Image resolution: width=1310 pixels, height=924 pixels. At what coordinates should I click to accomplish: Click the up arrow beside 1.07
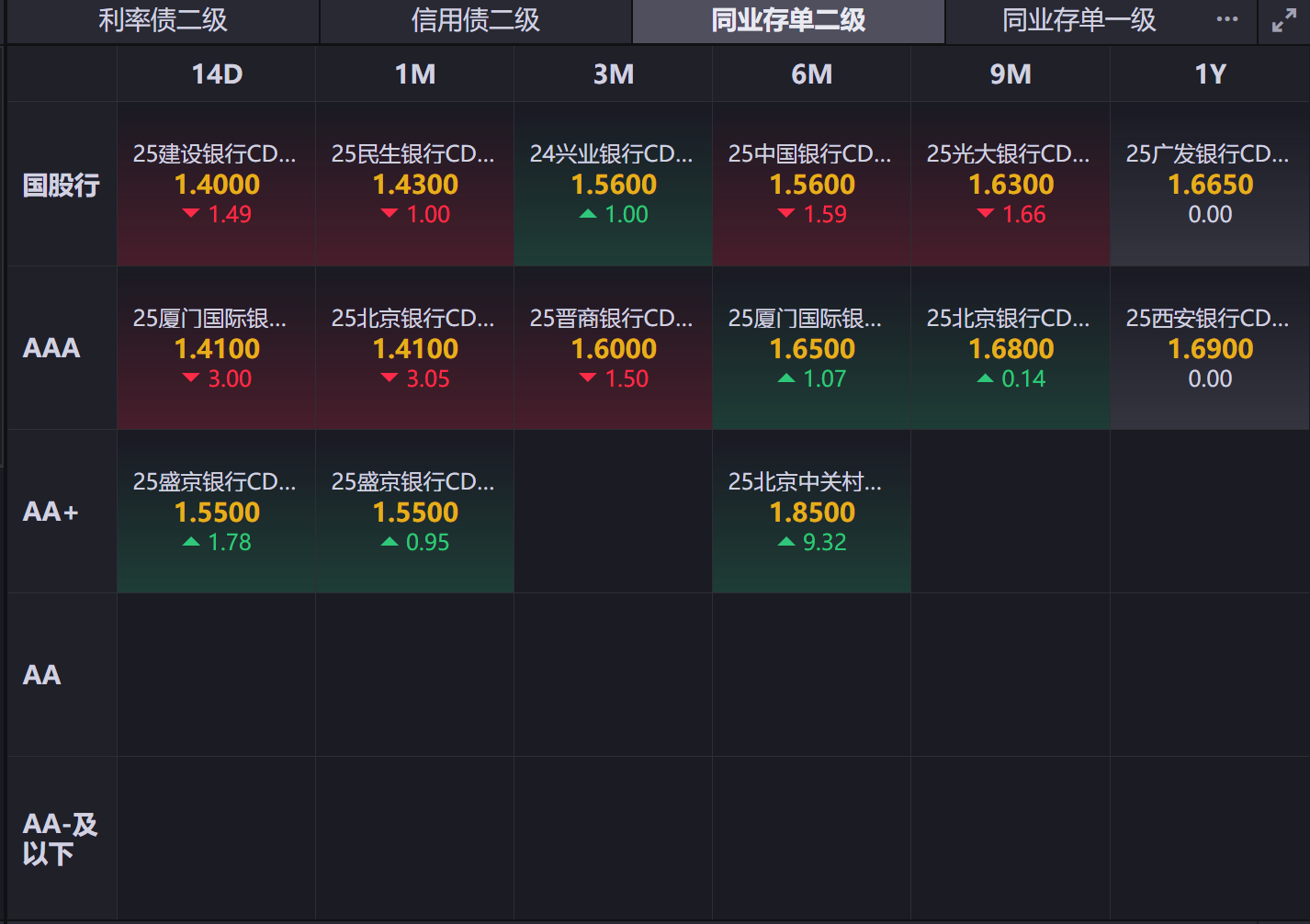[786, 377]
